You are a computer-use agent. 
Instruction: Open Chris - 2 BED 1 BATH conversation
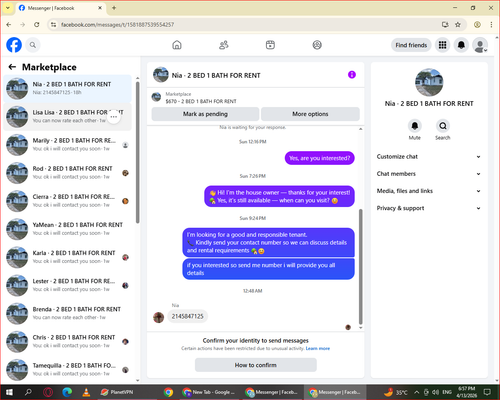[68, 341]
